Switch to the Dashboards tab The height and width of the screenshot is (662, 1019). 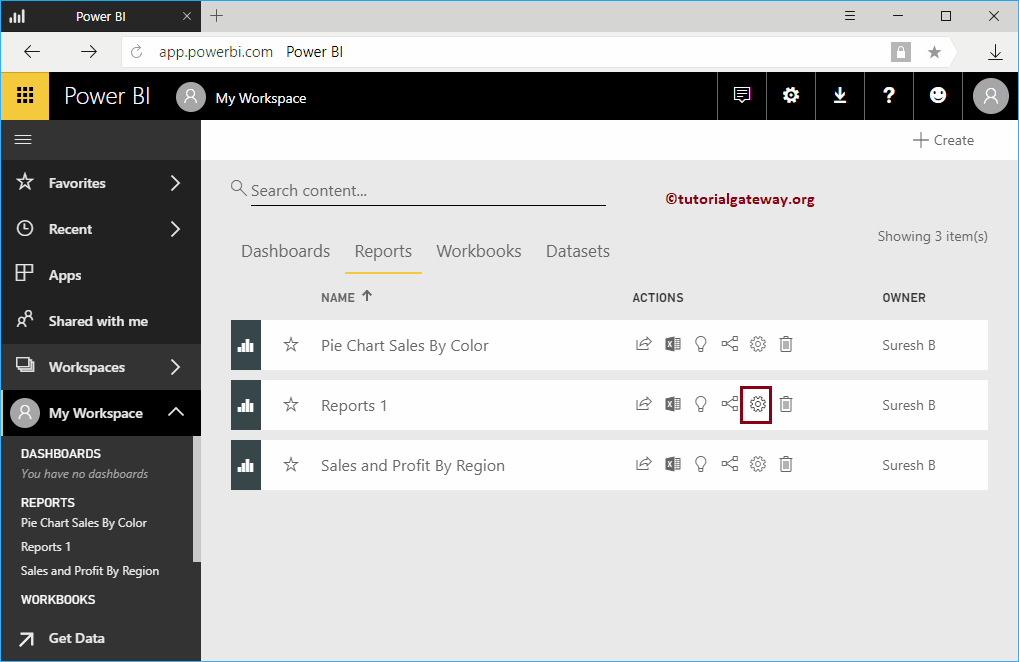285,251
